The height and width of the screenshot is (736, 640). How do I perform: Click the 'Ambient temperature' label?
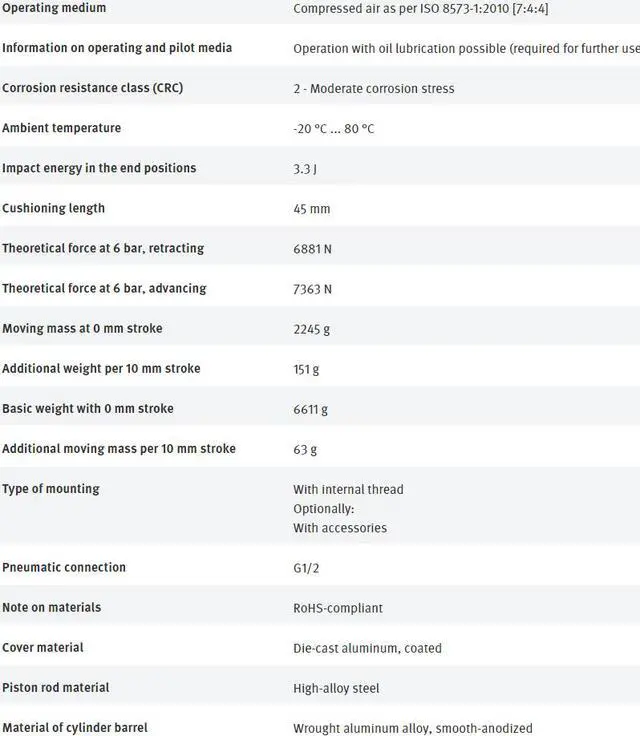point(61,128)
